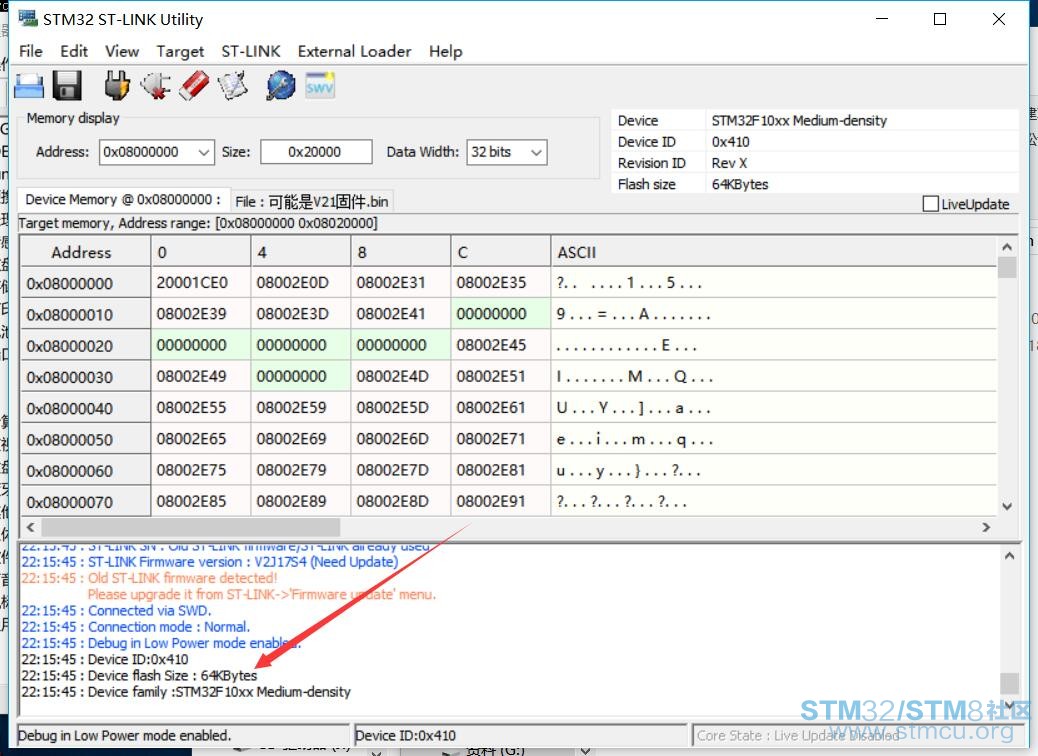The height and width of the screenshot is (756, 1038).
Task: Switch to Device Memory @ 0x08000000 tab
Action: coord(123,200)
